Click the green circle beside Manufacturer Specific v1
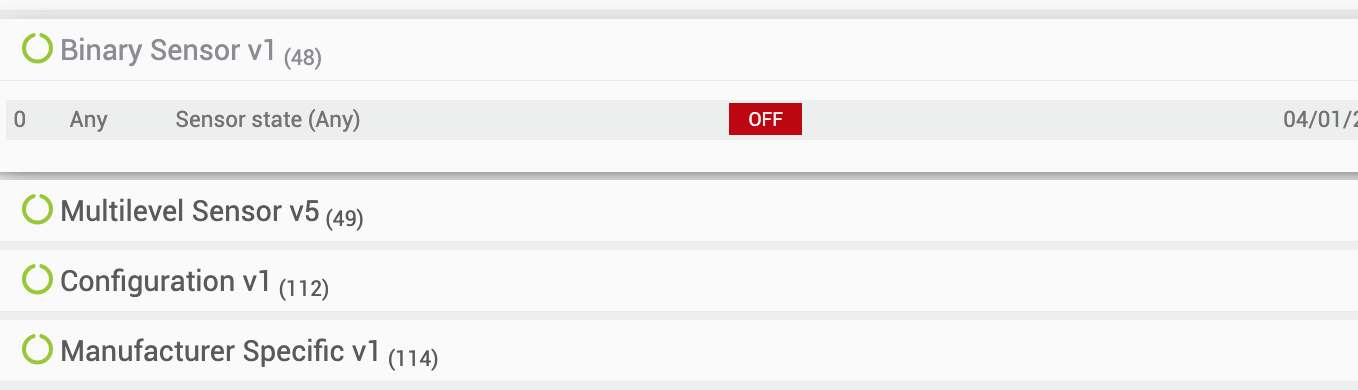 (x=37, y=350)
